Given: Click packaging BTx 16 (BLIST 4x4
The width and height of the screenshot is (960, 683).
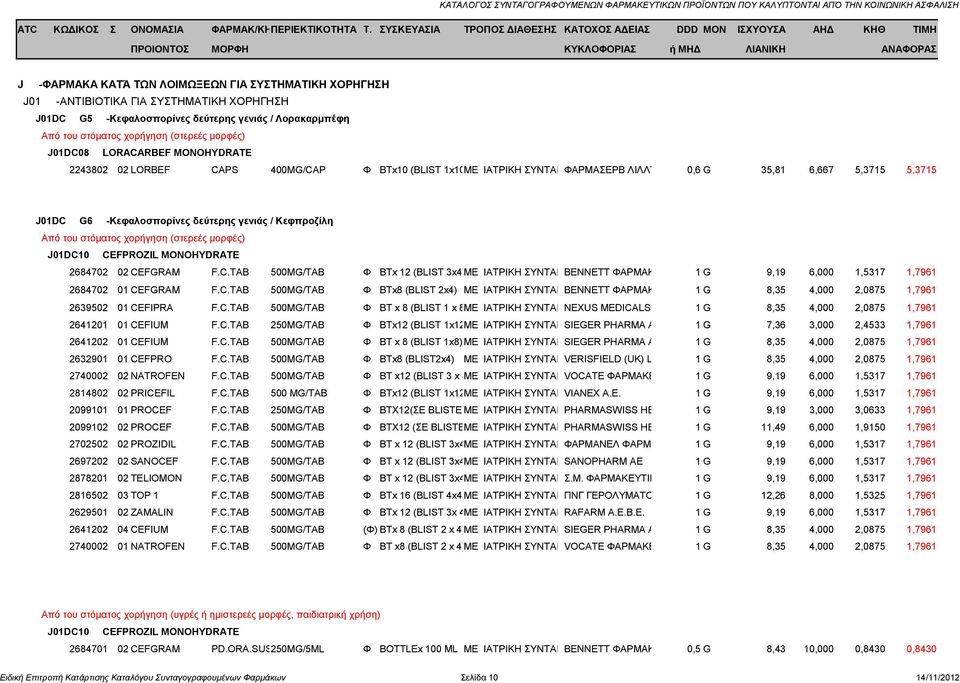Looking at the screenshot, I should [421, 496].
